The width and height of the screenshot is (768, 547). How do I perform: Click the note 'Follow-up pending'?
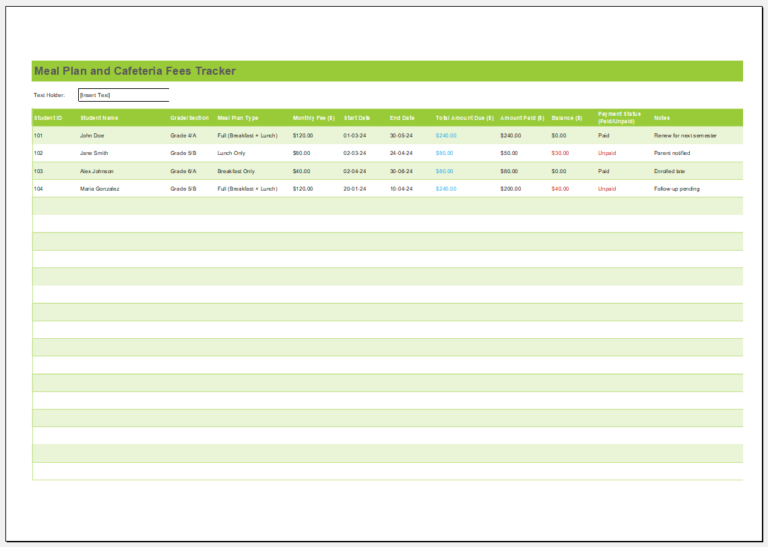[x=676, y=189]
